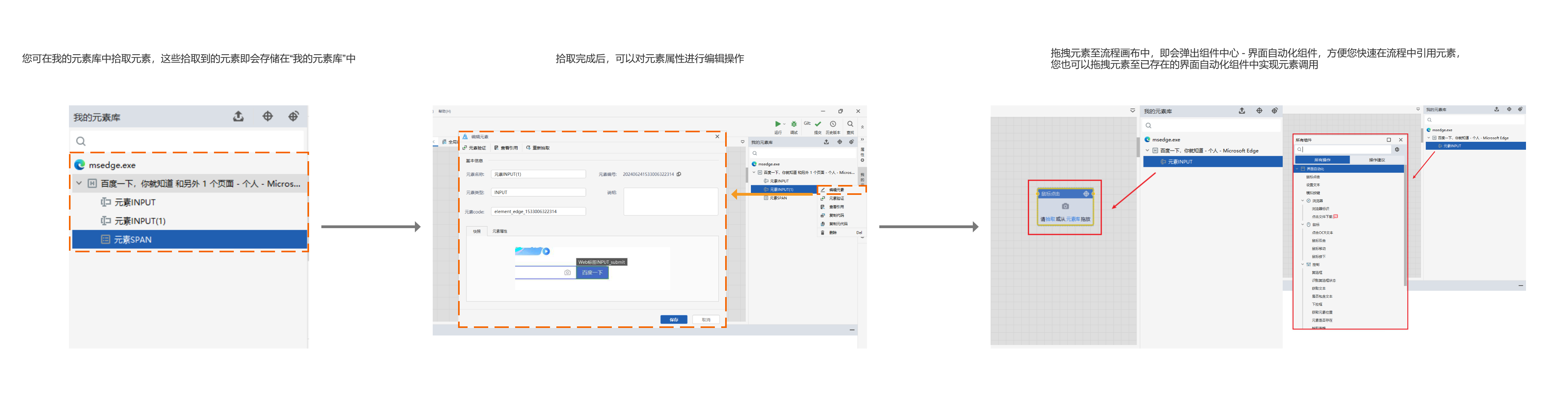Screen dimensions: 1568x404
Task: Close the 编辑元素 dialog
Action: click(x=717, y=136)
